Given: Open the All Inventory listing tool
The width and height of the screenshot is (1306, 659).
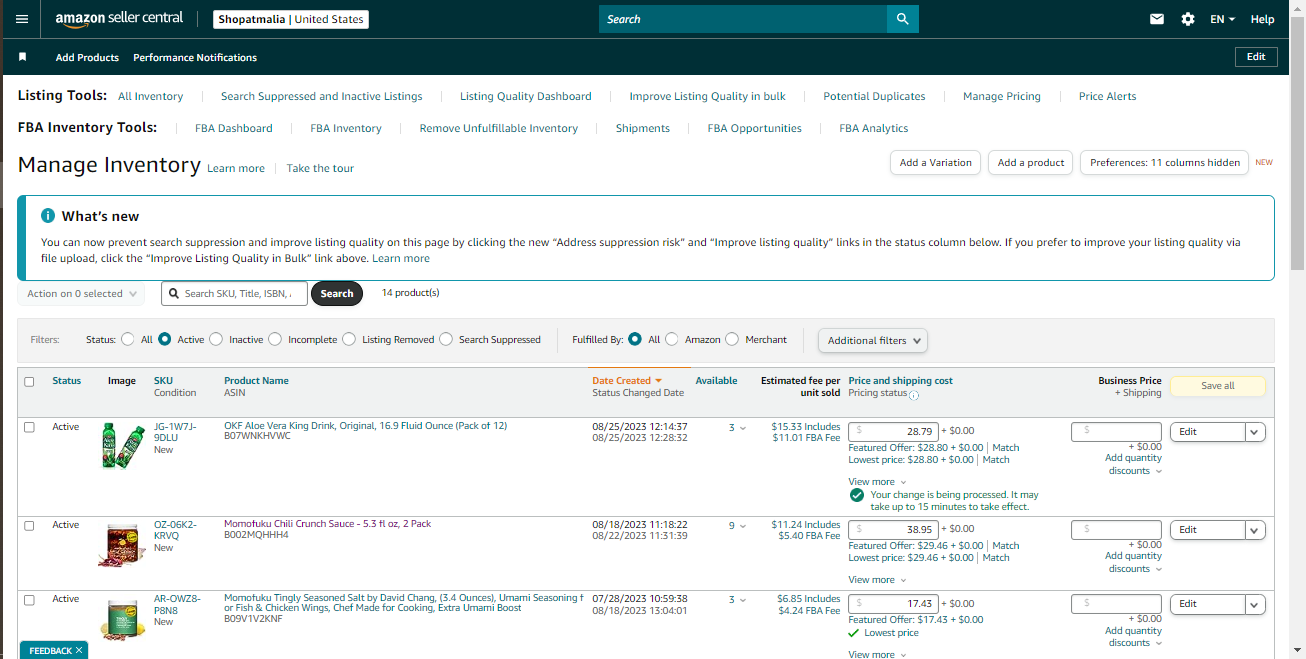Looking at the screenshot, I should coord(150,96).
